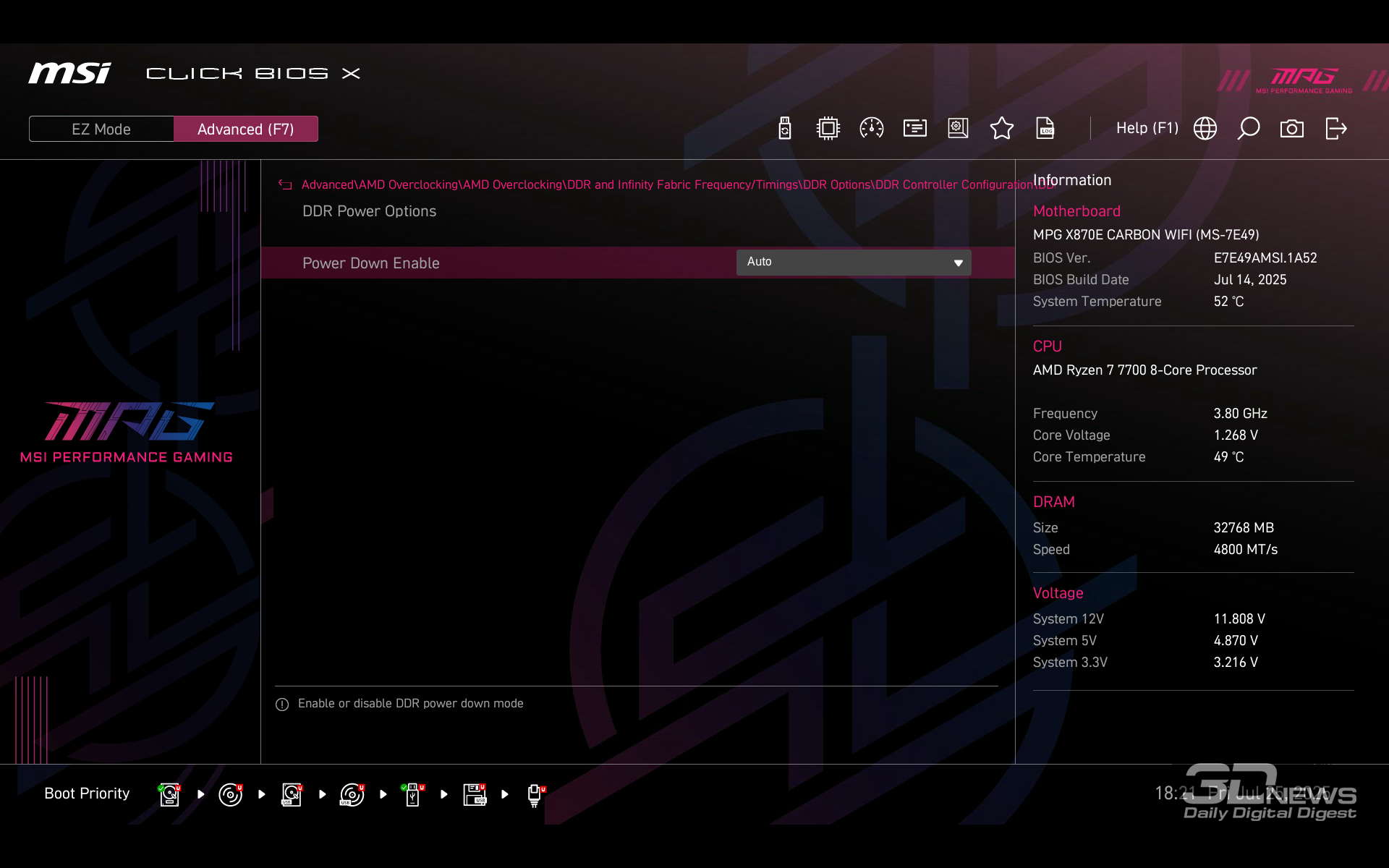Open the overclocking speedometer gauge icon
Viewport: 1389px width, 868px height.
pyautogui.click(x=871, y=129)
